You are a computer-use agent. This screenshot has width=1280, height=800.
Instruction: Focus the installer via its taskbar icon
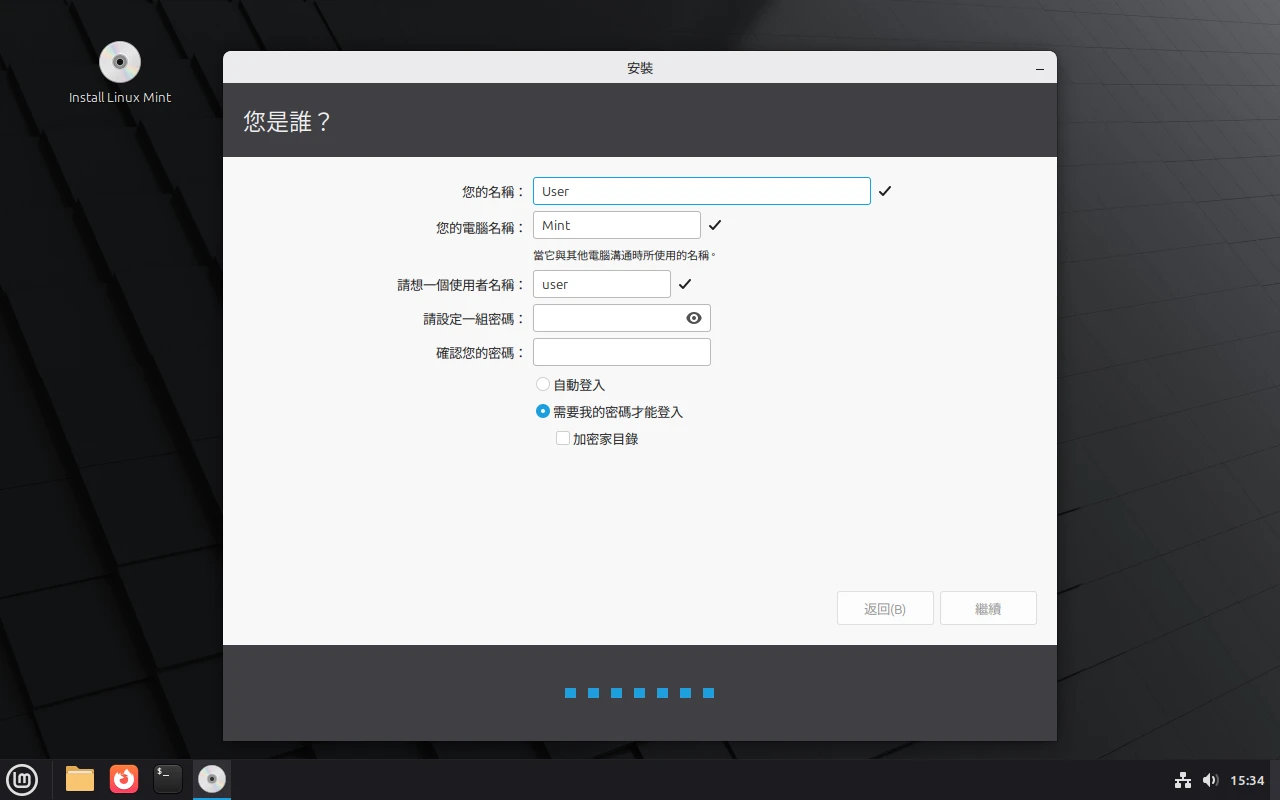coord(211,779)
